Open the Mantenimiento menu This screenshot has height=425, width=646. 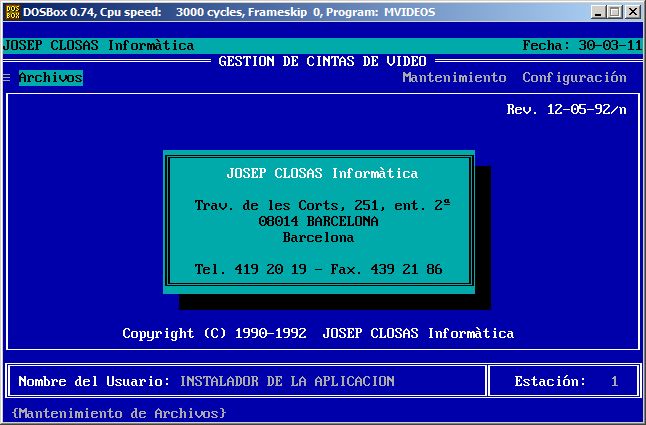454,78
